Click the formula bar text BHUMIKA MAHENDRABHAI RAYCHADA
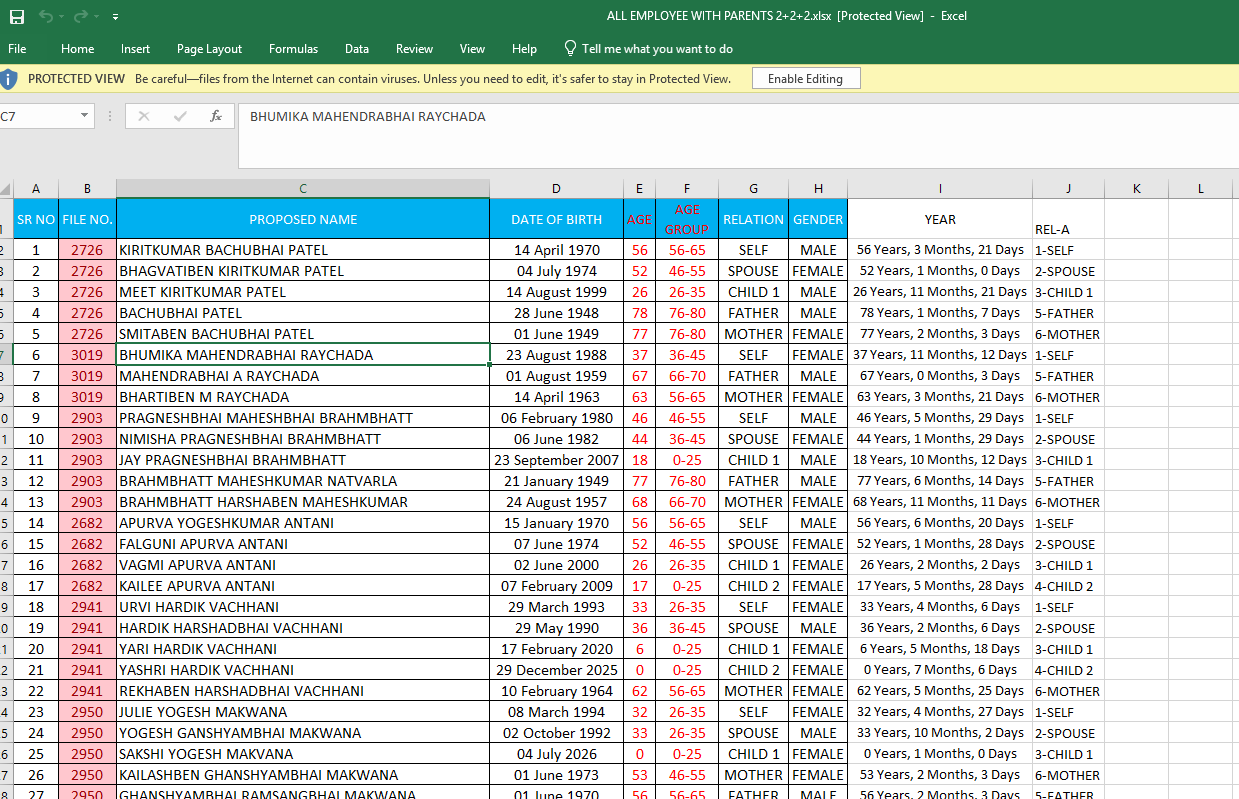The height and width of the screenshot is (799, 1239). click(368, 117)
